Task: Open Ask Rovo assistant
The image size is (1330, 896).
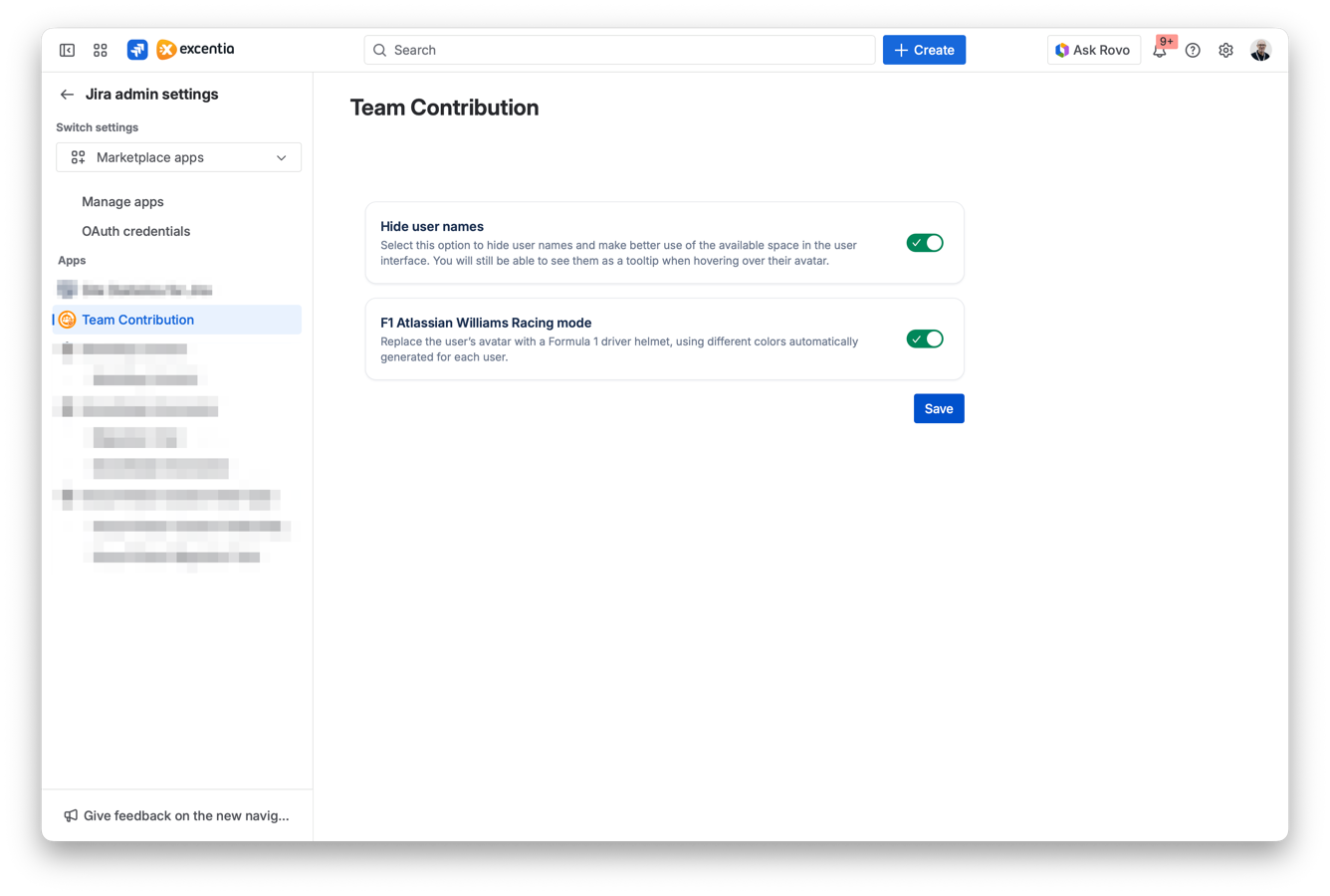Action: (x=1093, y=49)
